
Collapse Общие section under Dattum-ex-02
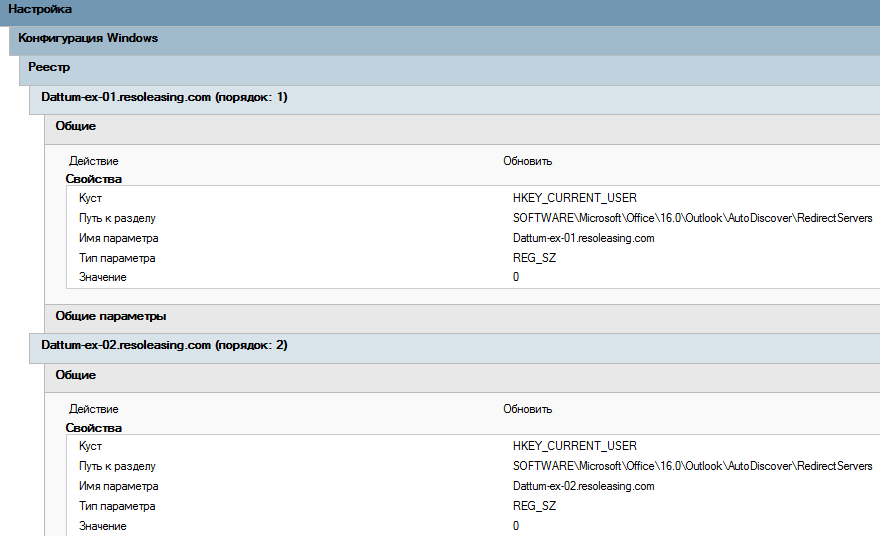point(462,378)
